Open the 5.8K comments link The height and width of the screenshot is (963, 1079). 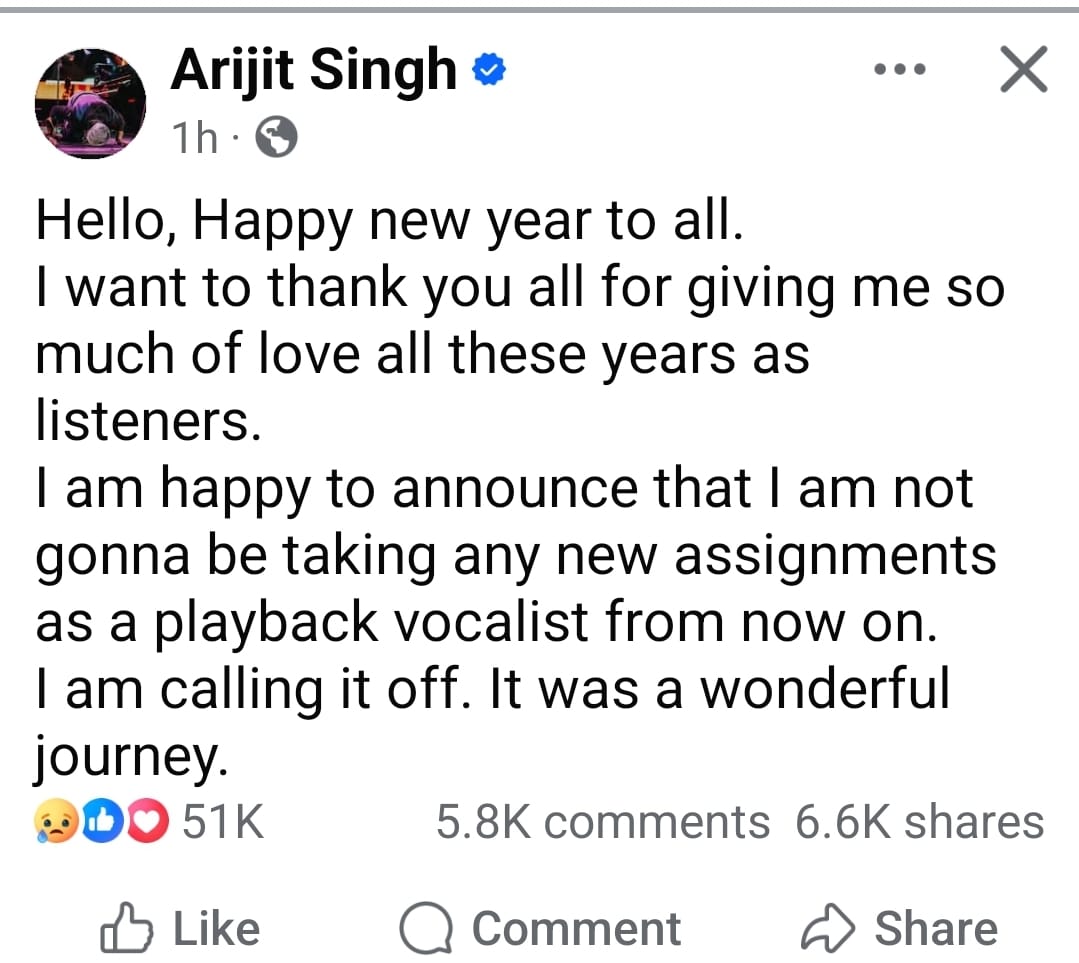[x=603, y=822]
